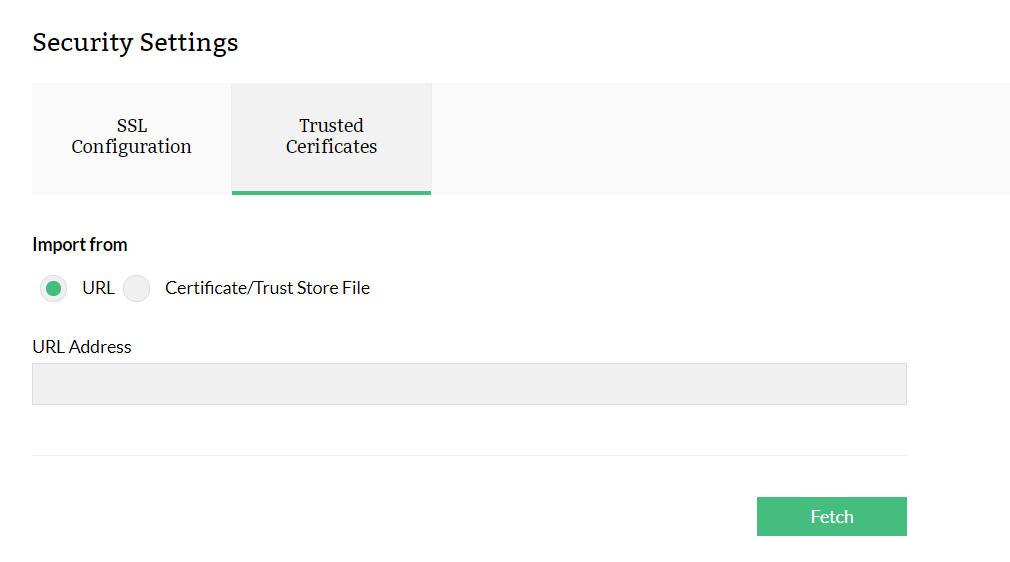The image size is (1010, 562).
Task: Focus the gray URL Address text box
Action: 469,384
